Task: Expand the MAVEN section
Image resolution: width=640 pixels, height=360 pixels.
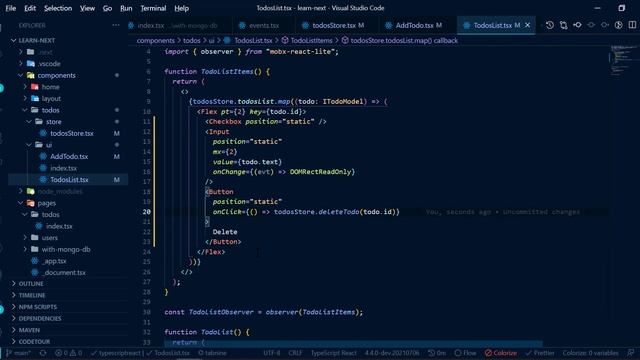Action: pyautogui.click(x=67, y=330)
